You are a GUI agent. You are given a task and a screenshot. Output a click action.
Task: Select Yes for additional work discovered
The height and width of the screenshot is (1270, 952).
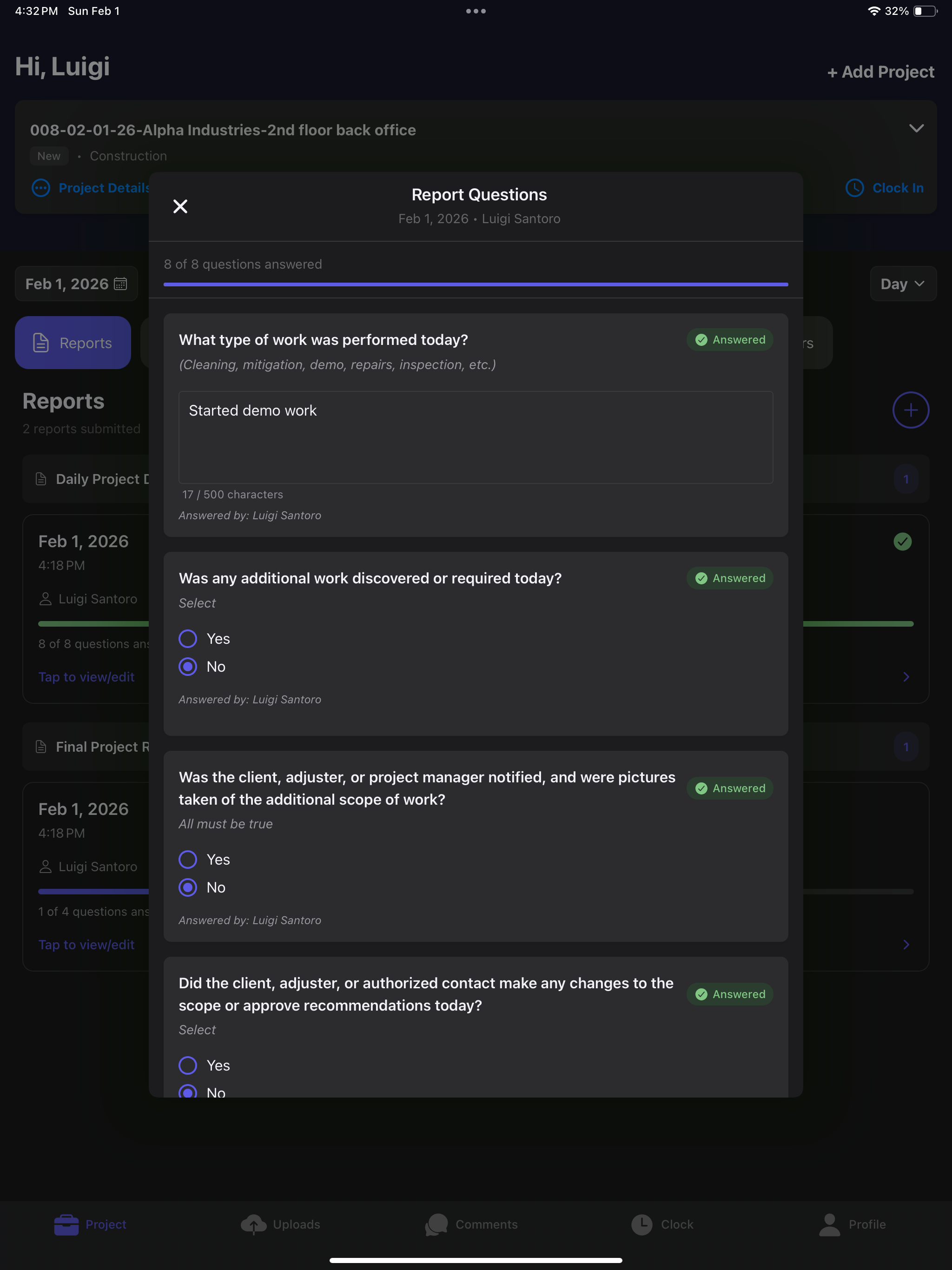pos(188,638)
